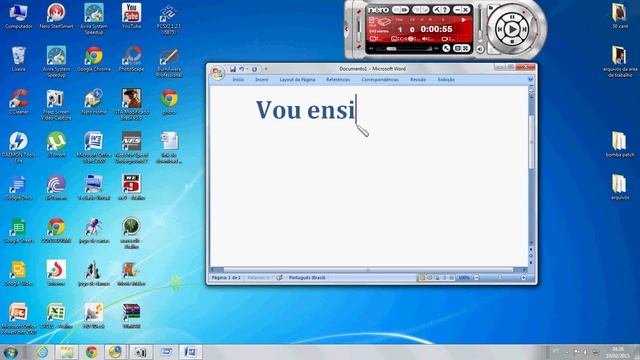Open the 50 cent folder on the desktop

point(620,16)
